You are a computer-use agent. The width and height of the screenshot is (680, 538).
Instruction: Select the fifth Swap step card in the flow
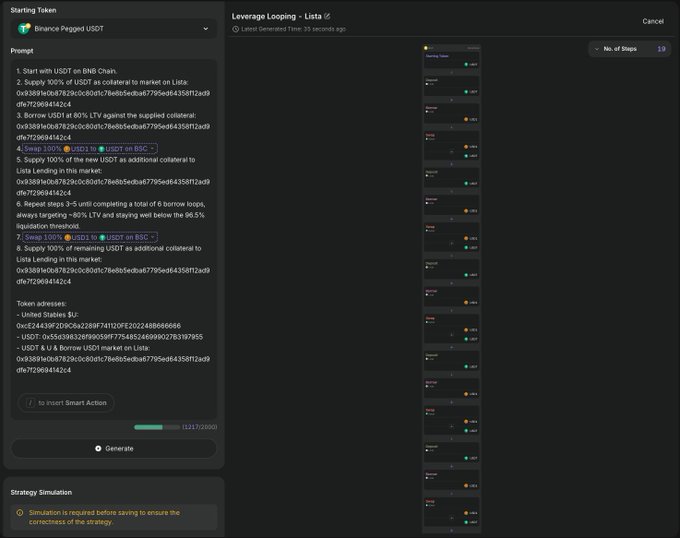(451, 512)
